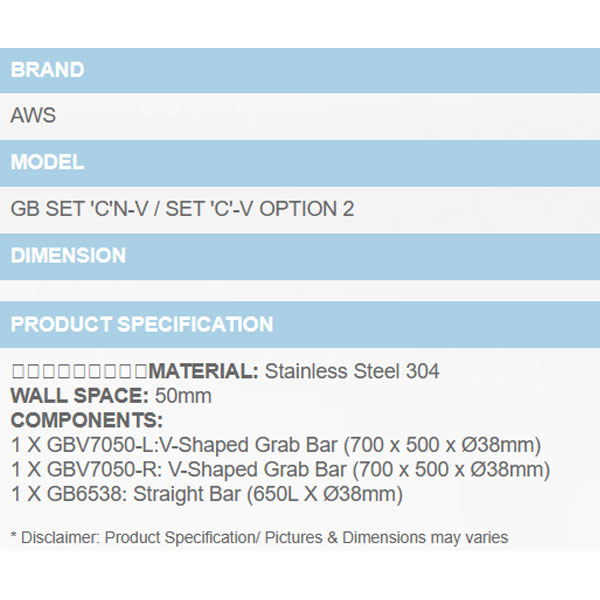Click the Disclaimer note at bottom
Image resolution: width=600 pixels, height=600 pixels.
259,538
